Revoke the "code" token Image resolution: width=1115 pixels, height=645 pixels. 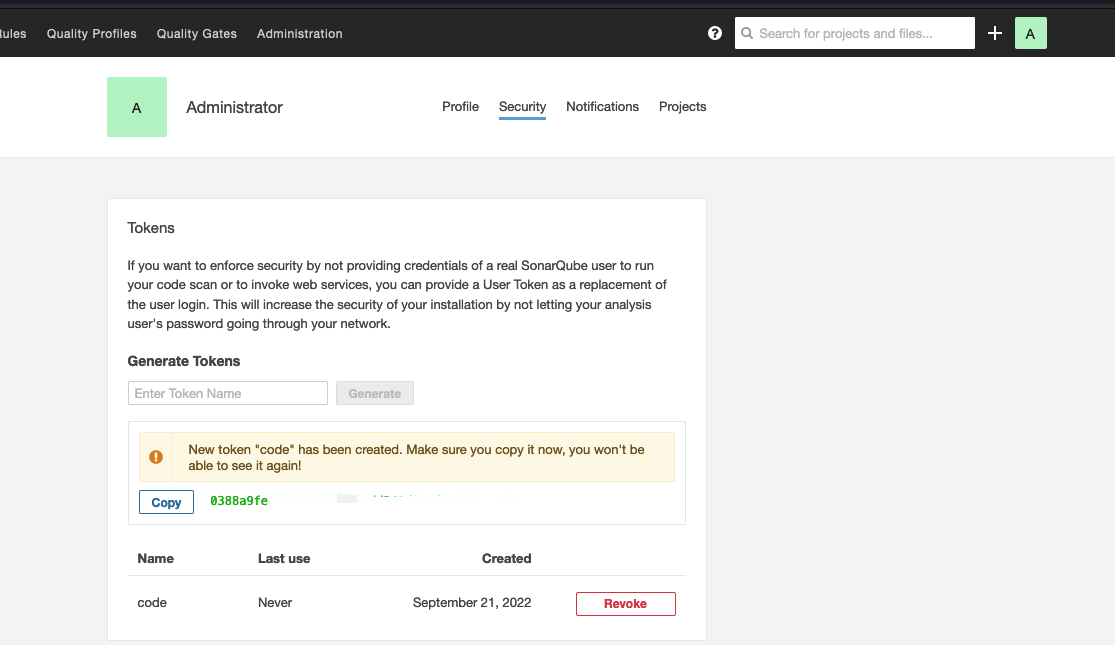pos(625,603)
